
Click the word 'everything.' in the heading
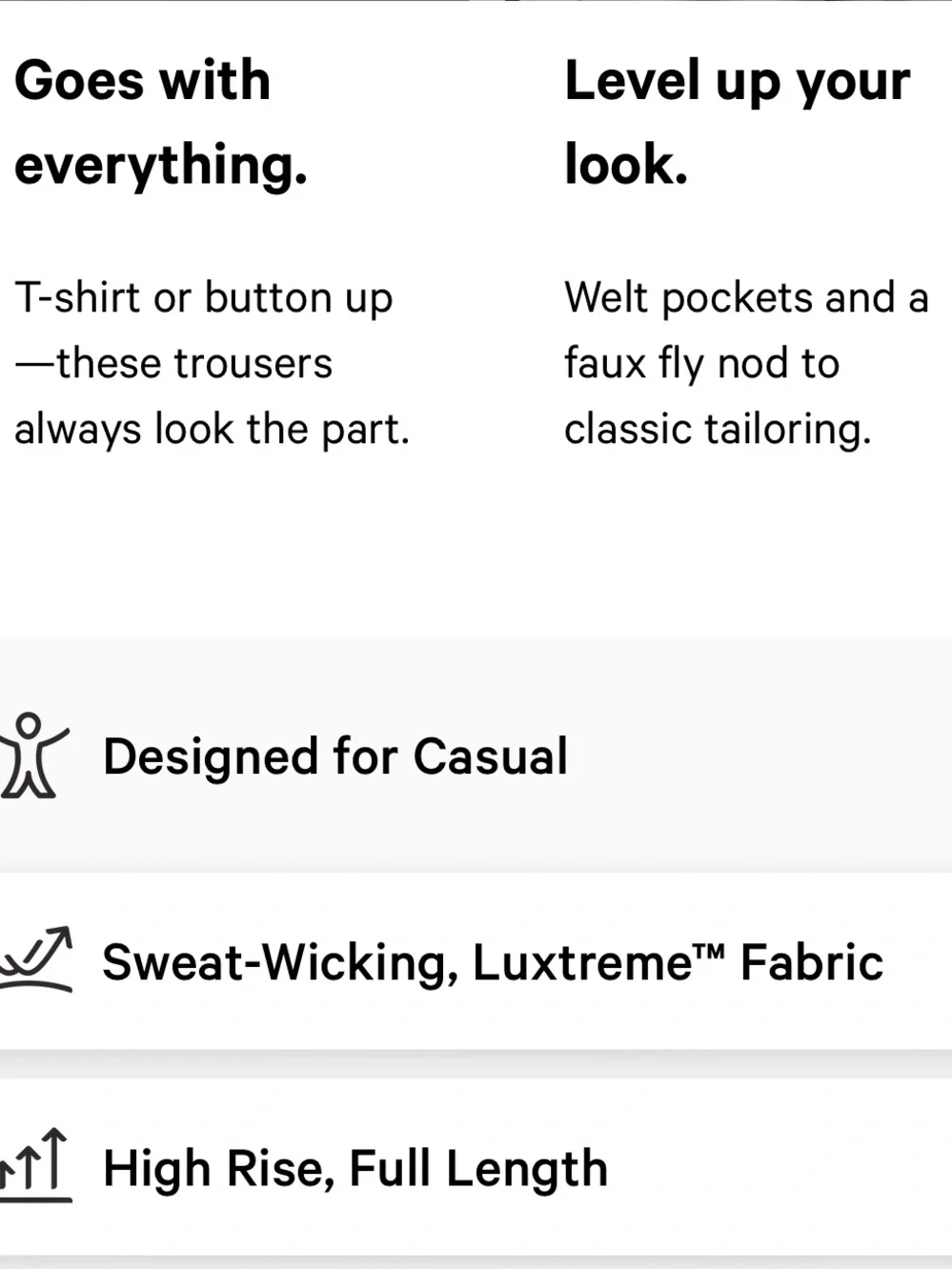(x=161, y=165)
